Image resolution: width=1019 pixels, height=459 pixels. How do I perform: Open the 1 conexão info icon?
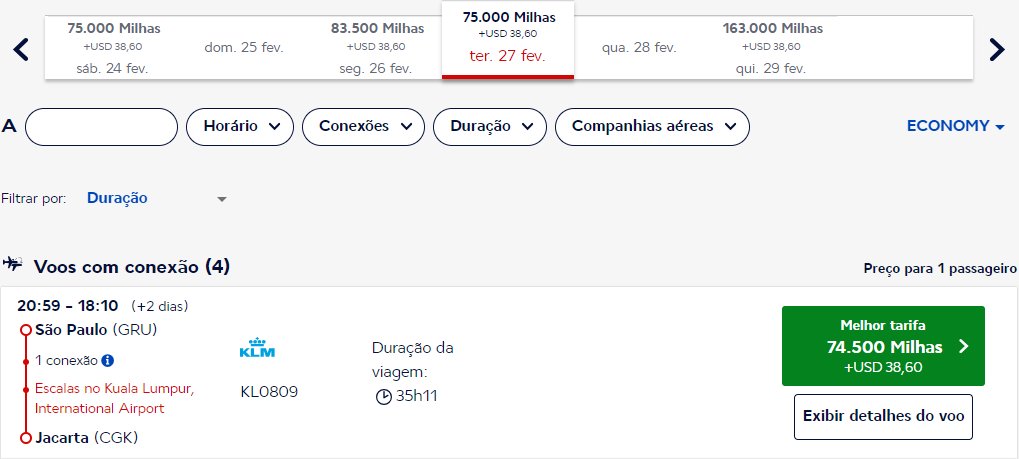(x=108, y=360)
